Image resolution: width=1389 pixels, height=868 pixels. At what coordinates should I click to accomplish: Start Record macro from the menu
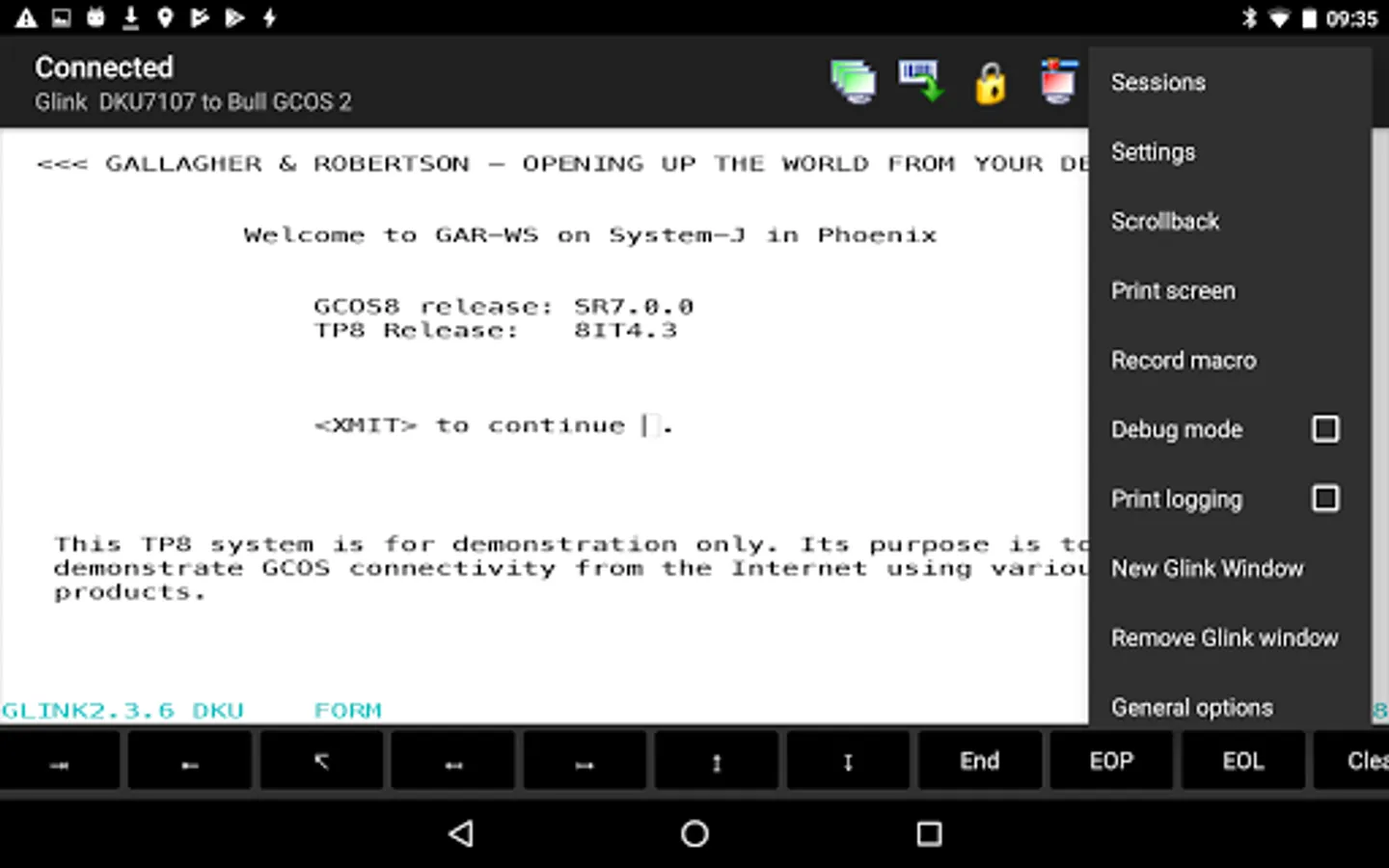tap(1230, 360)
